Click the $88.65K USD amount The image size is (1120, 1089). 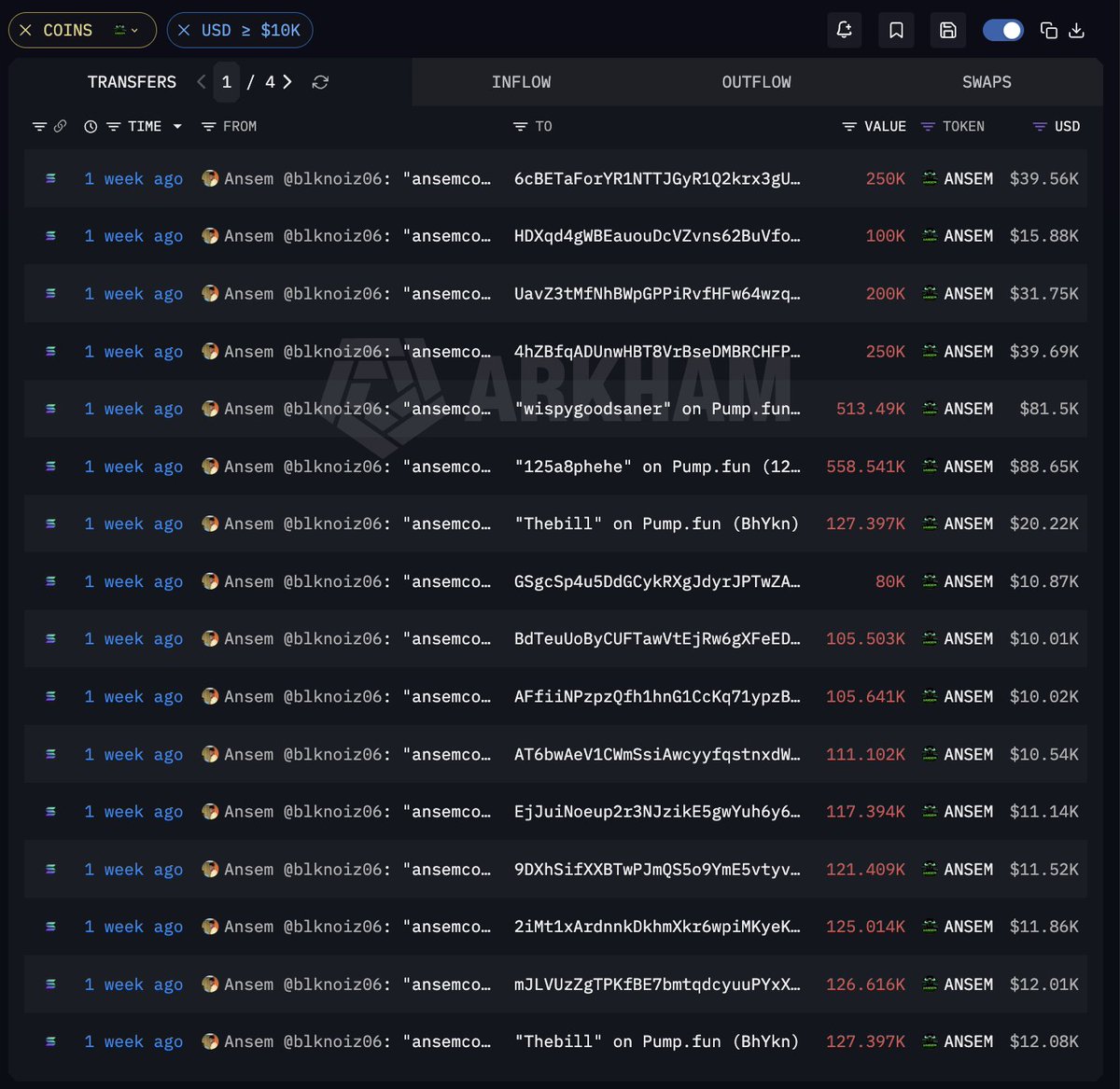tap(1043, 466)
